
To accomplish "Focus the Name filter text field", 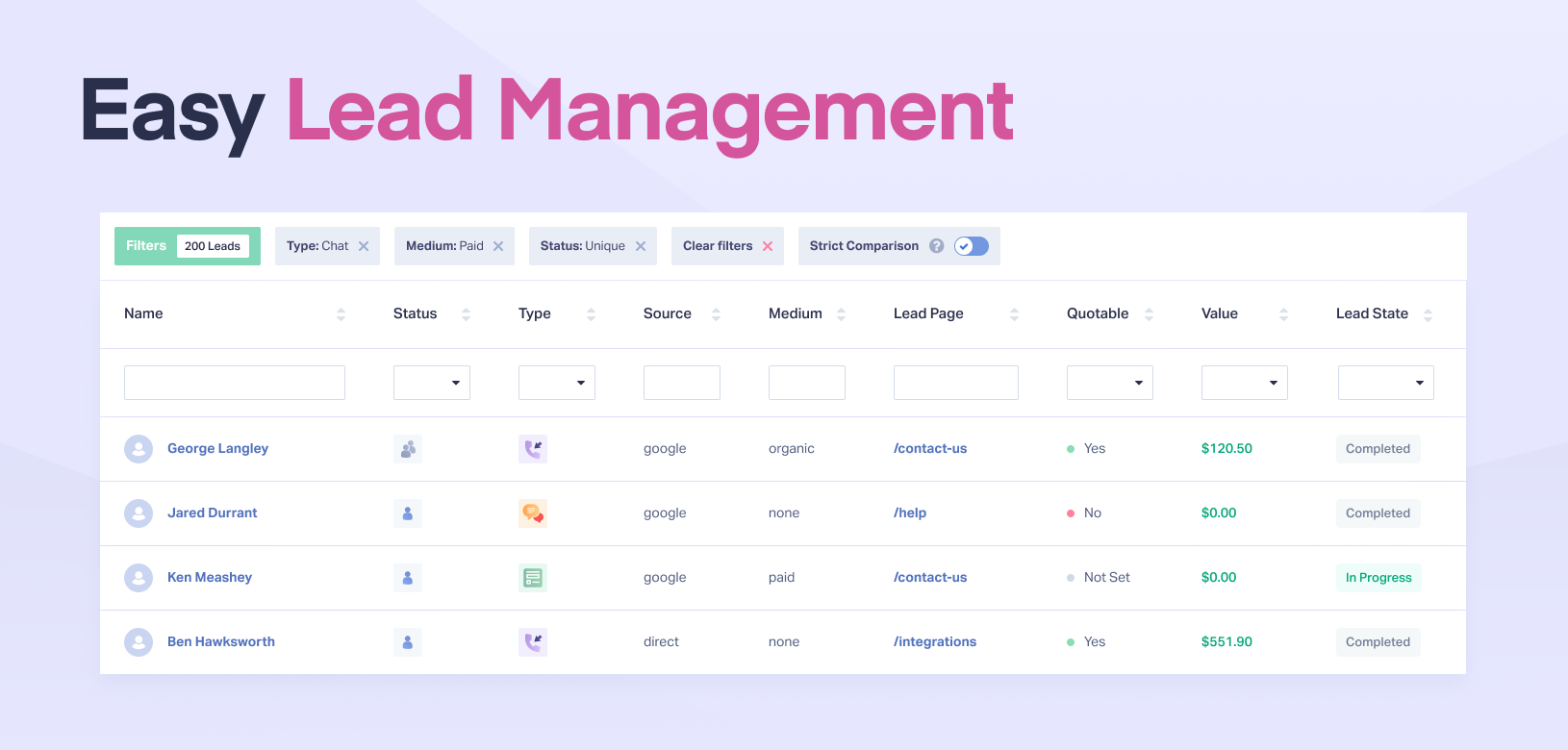I will 235,383.
